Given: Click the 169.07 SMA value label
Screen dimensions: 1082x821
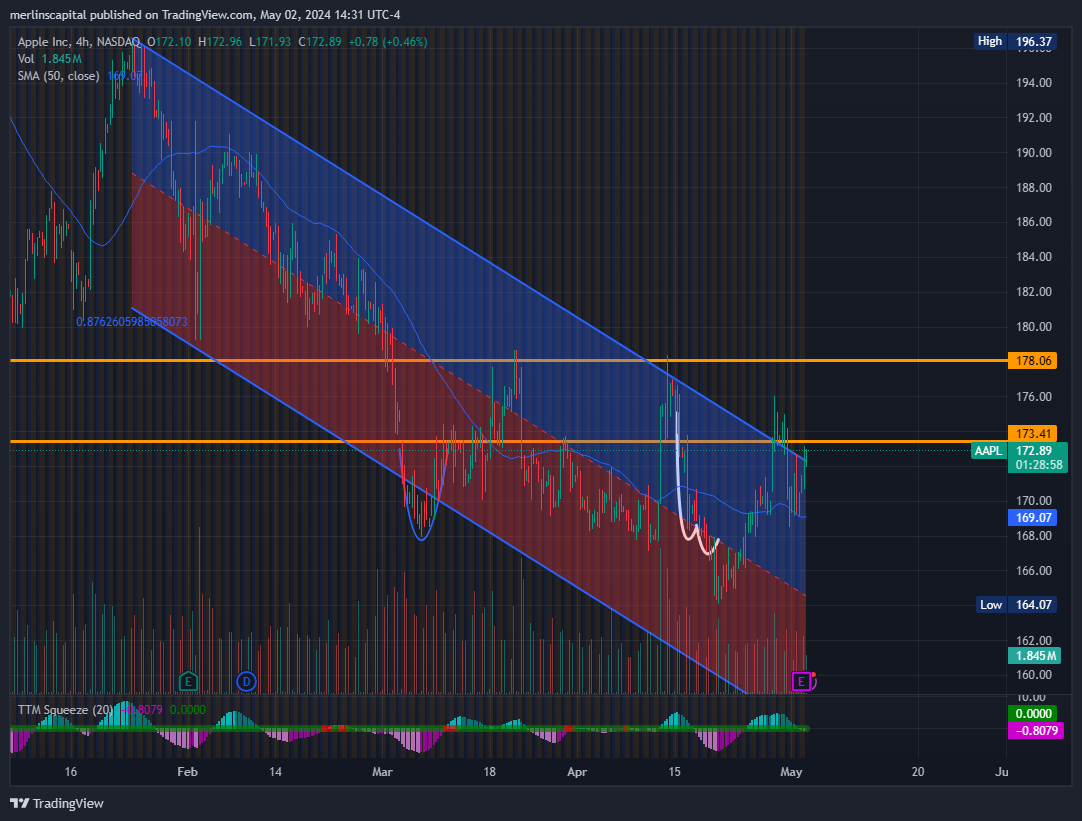Looking at the screenshot, I should [x=1033, y=517].
